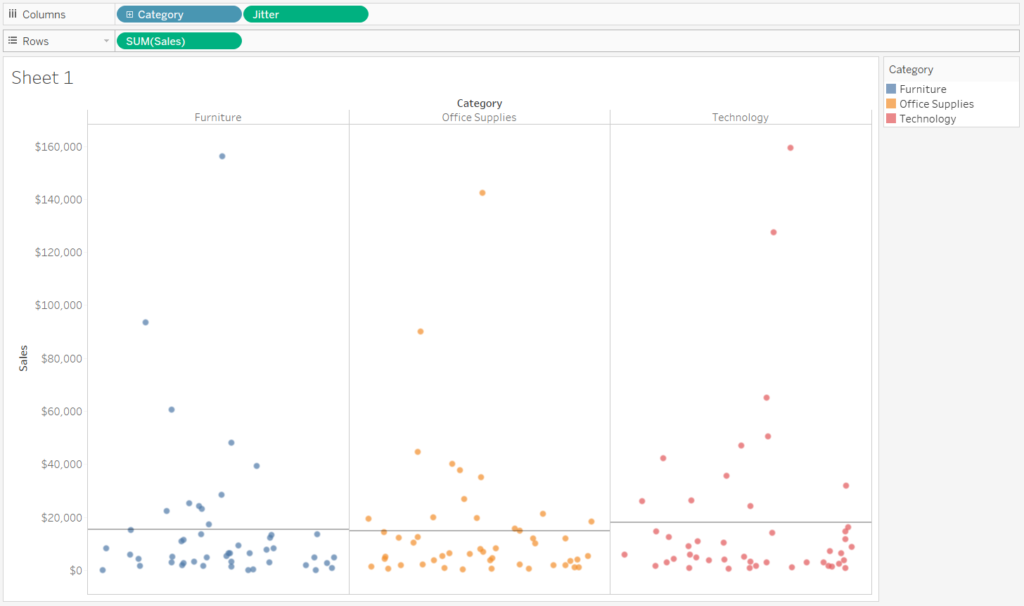Click the Furniture column header
1024x606 pixels.
pyautogui.click(x=216, y=117)
